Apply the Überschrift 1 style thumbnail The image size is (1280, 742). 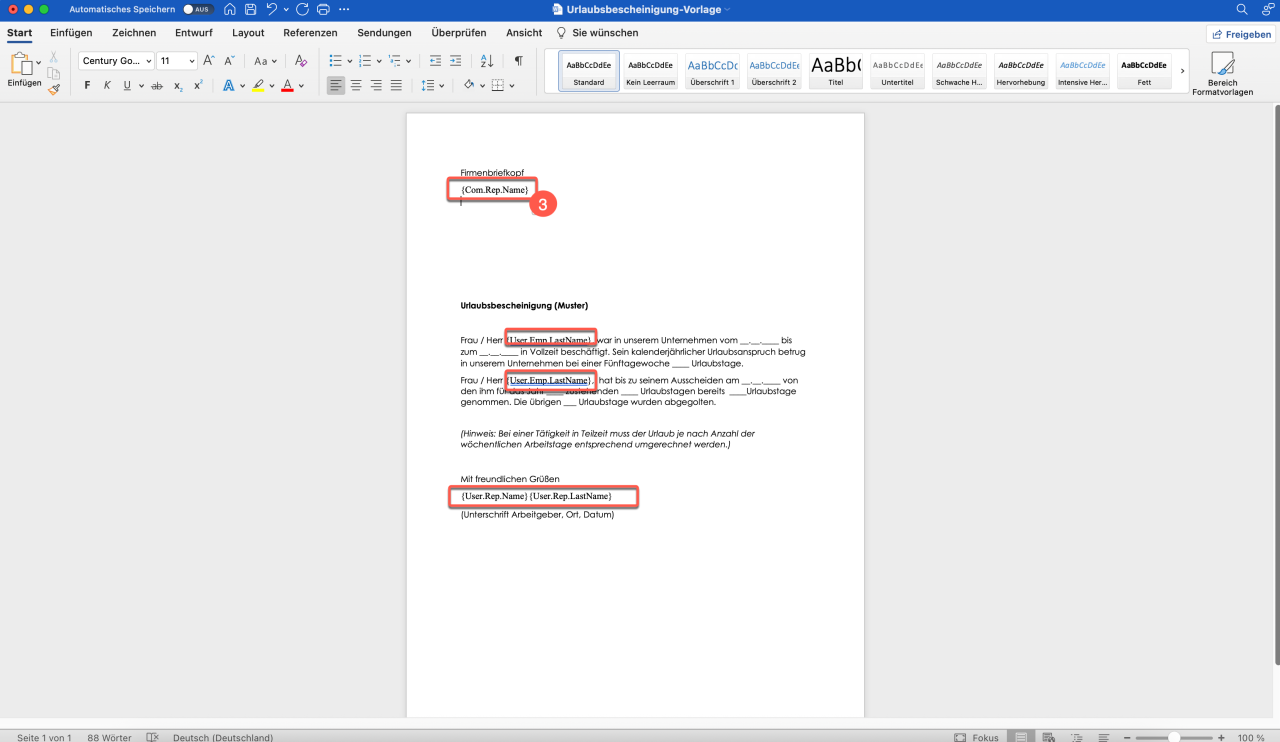(712, 71)
